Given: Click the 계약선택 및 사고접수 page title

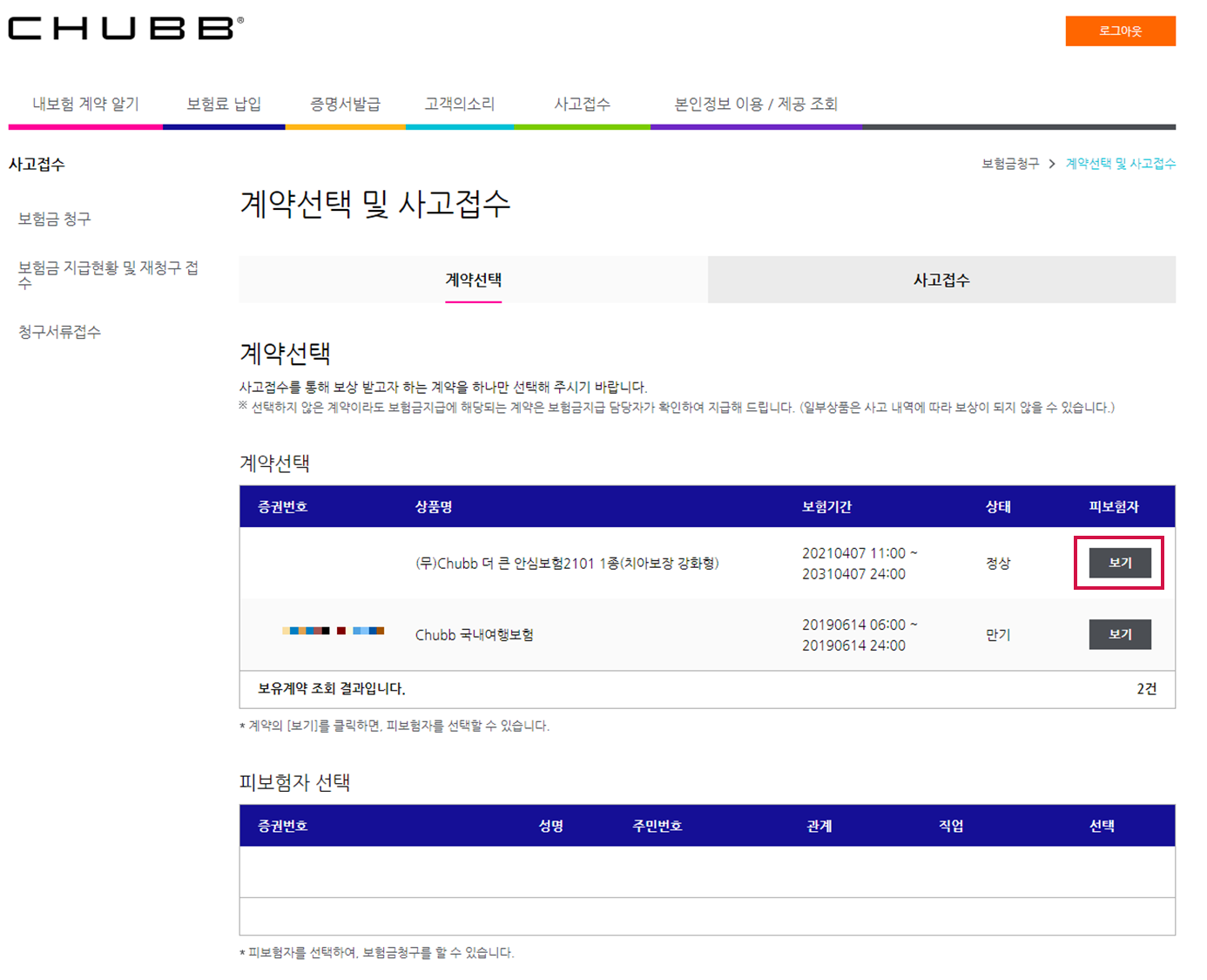Looking at the screenshot, I should click(x=374, y=204).
